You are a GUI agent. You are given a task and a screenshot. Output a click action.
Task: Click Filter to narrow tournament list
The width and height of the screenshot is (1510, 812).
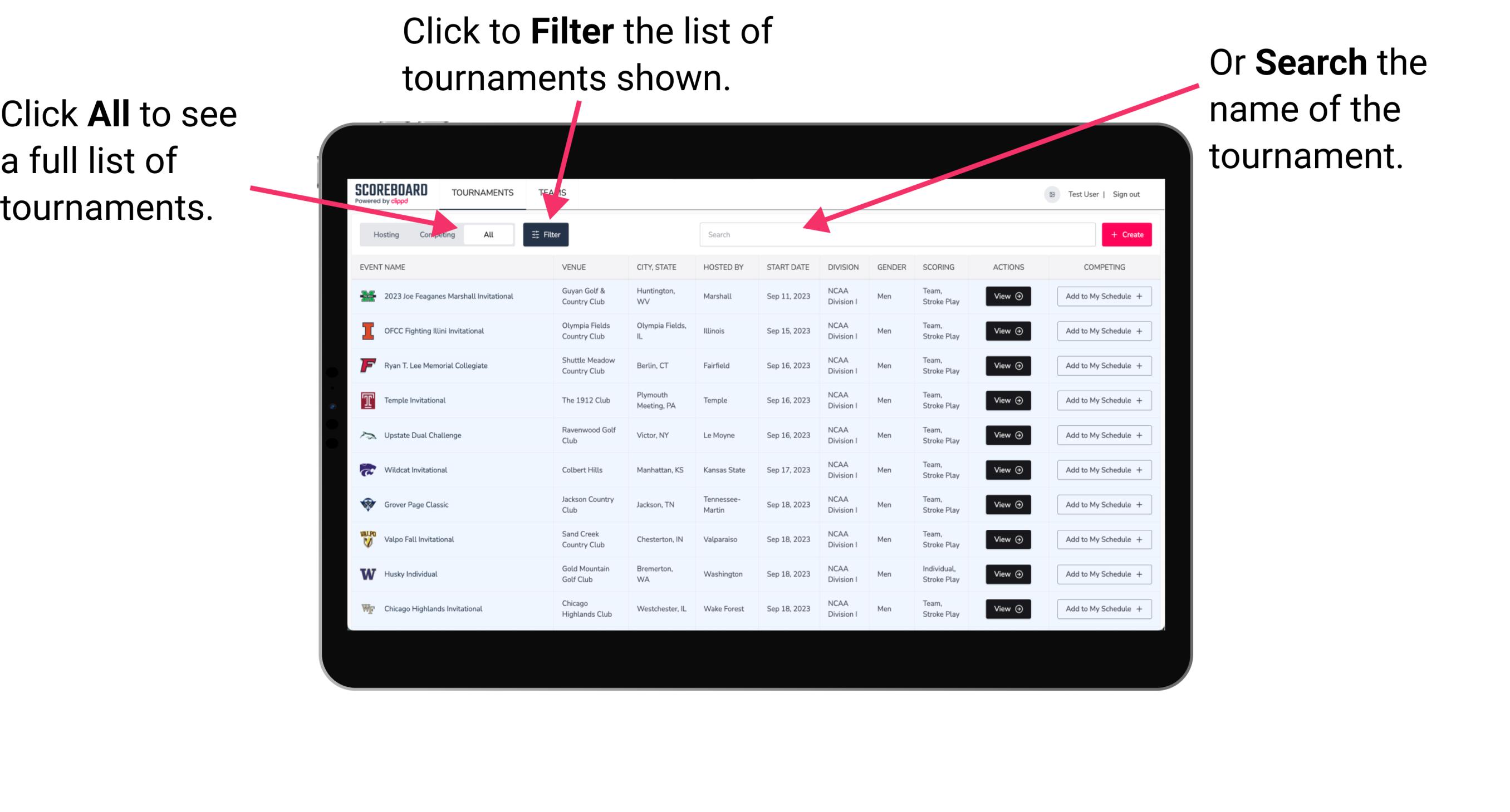tap(547, 234)
